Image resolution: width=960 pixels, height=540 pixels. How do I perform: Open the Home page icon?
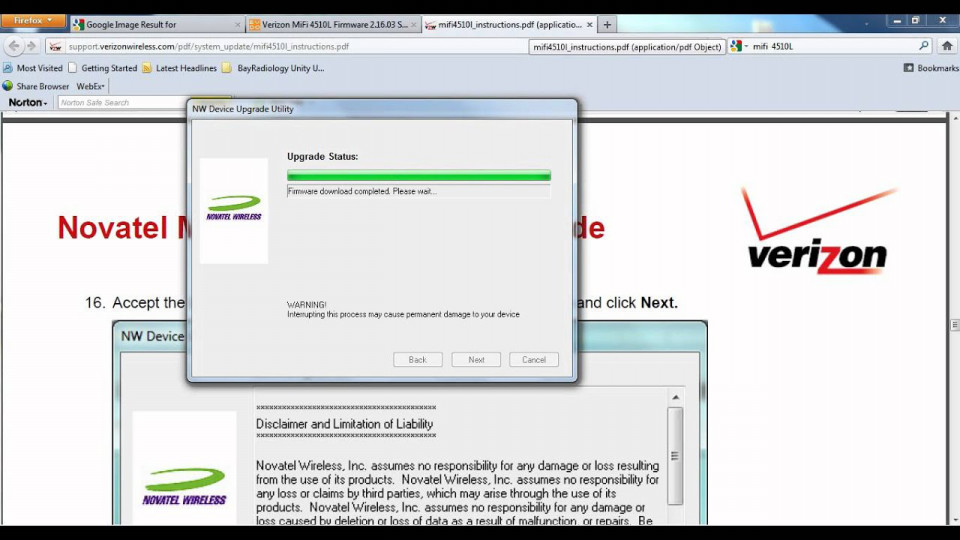click(947, 46)
